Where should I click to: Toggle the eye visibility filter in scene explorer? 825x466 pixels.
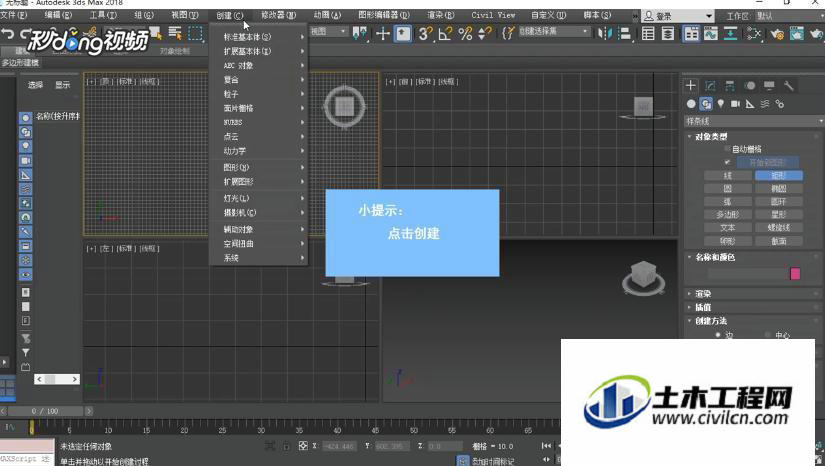click(x=25, y=275)
